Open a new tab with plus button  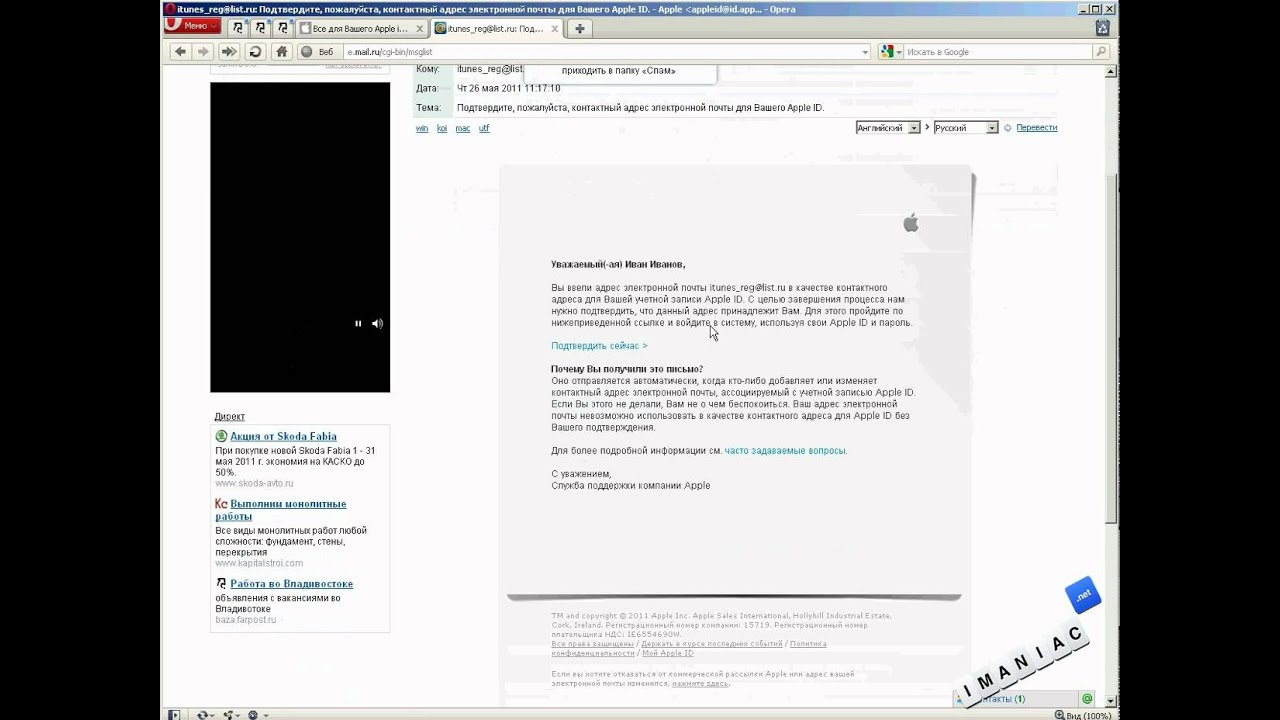tap(579, 29)
